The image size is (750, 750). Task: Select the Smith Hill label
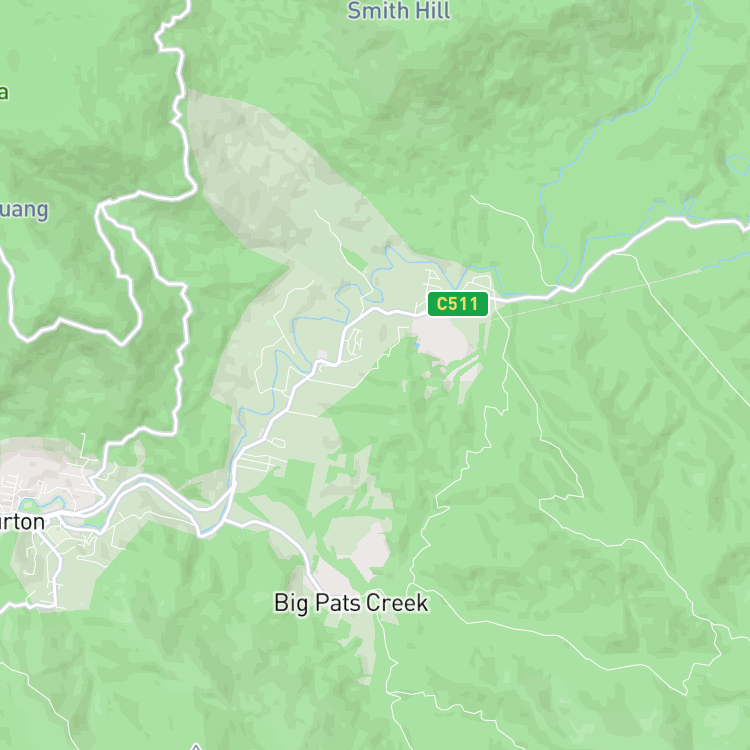click(398, 11)
